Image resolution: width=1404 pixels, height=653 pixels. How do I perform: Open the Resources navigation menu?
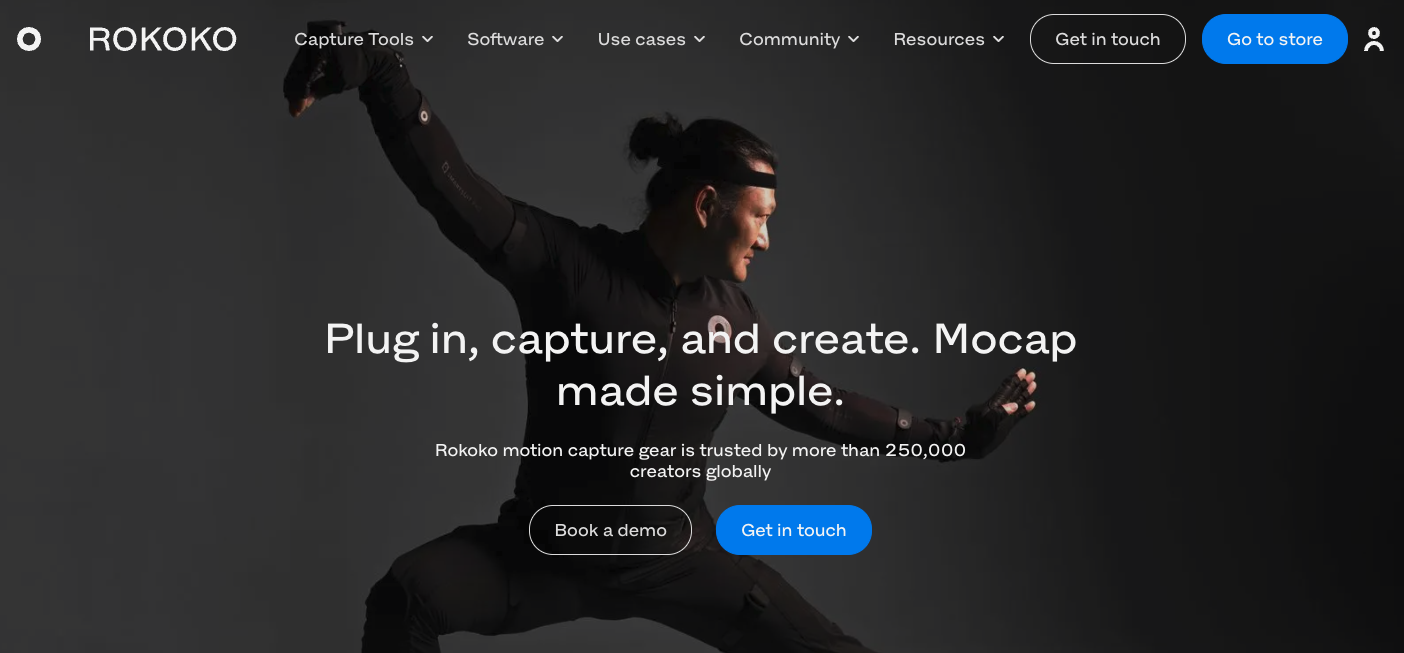[x=949, y=39]
